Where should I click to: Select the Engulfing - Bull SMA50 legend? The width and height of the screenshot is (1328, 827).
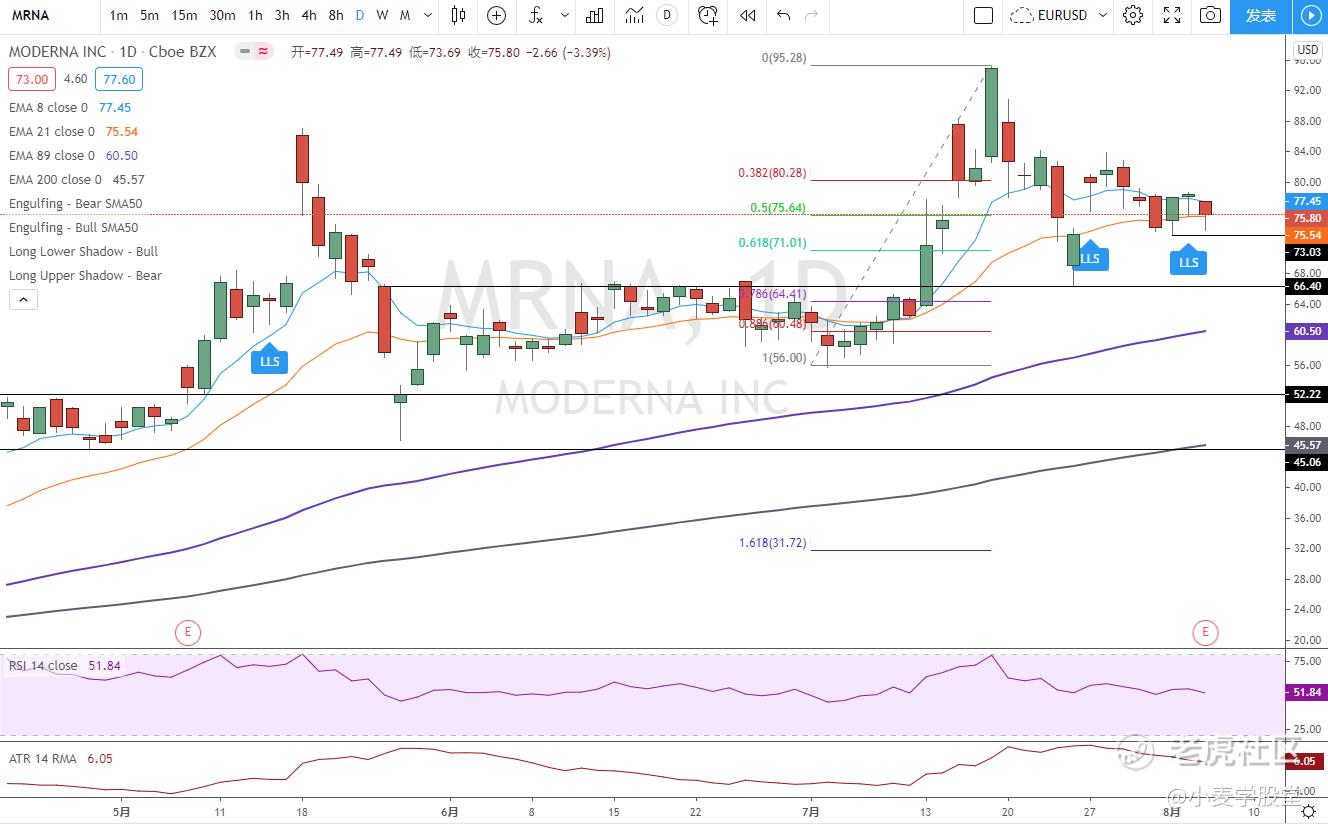click(x=74, y=228)
